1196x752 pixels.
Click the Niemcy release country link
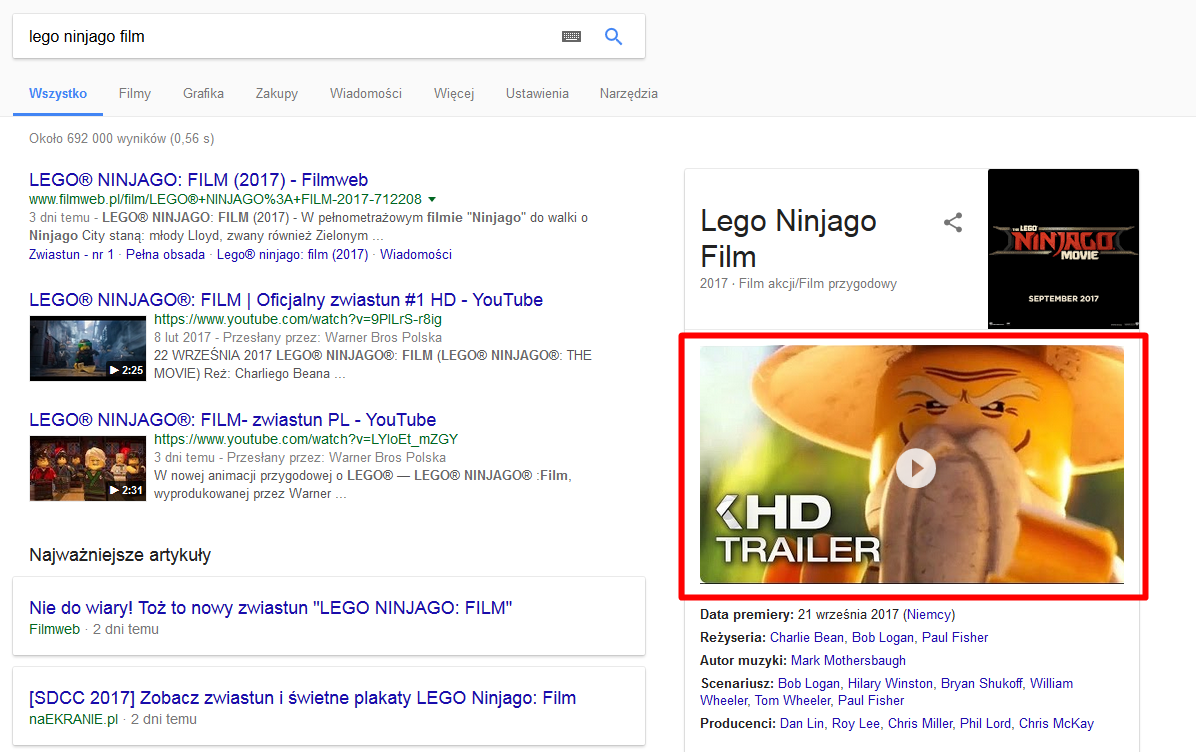tap(929, 614)
